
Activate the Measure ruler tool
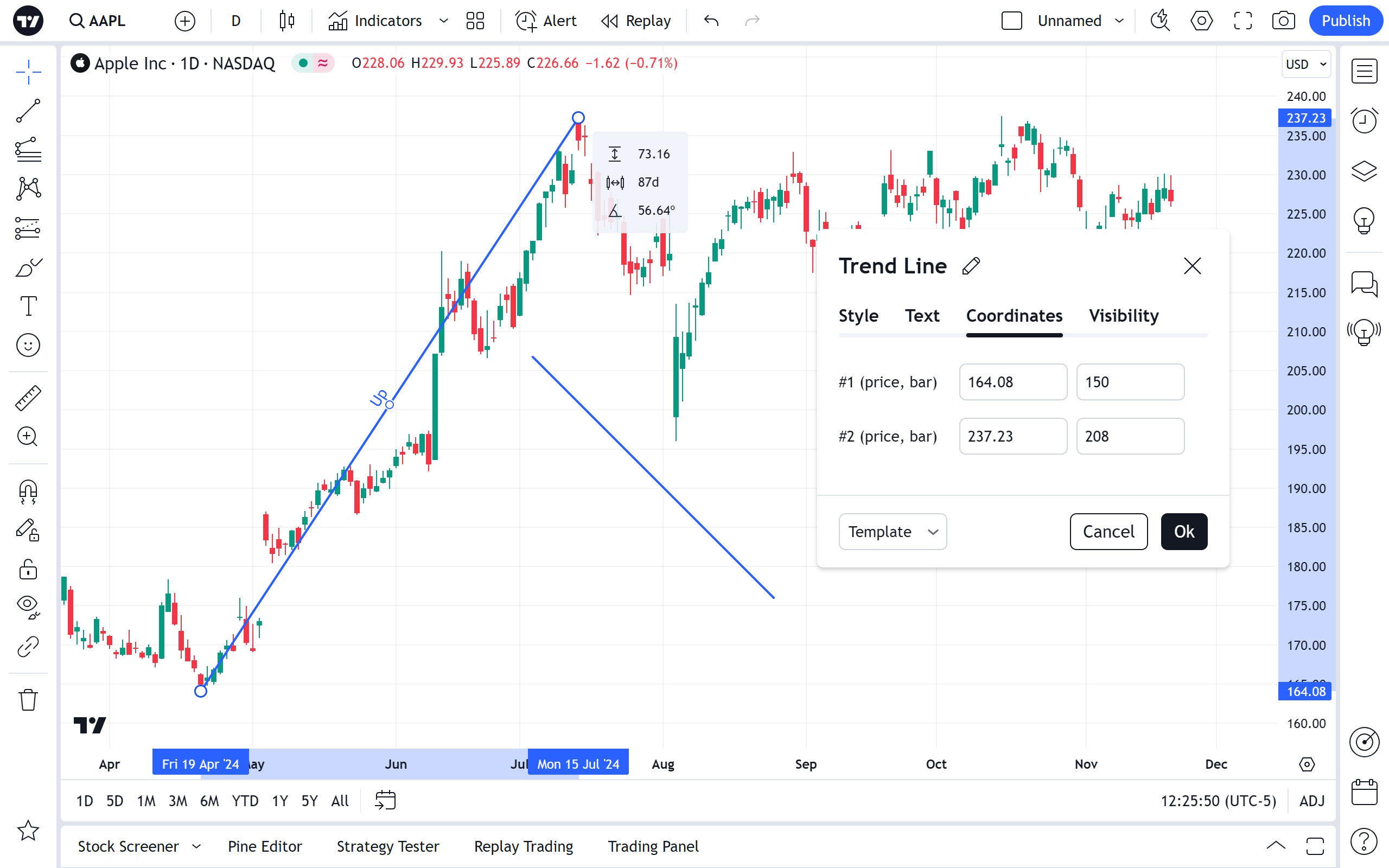tap(28, 398)
